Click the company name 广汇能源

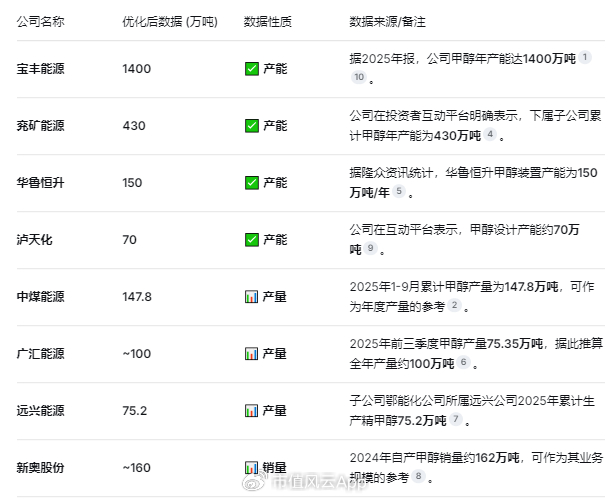(41, 354)
